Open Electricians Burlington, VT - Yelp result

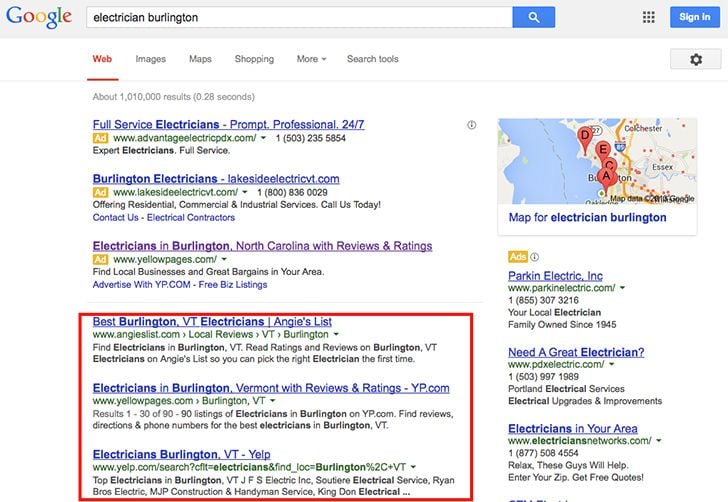tap(182, 454)
